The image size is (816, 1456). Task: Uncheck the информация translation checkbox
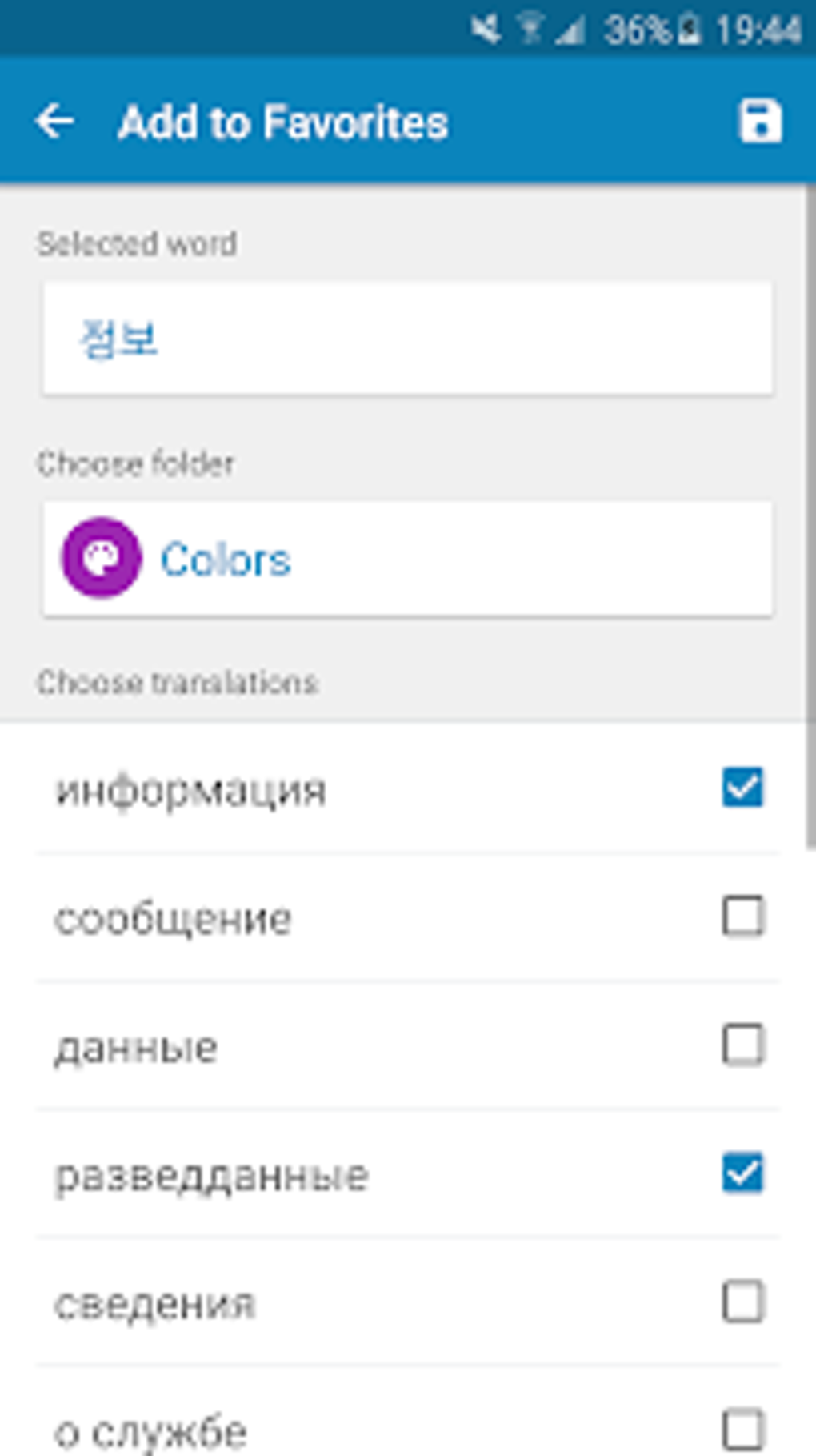pyautogui.click(x=743, y=787)
